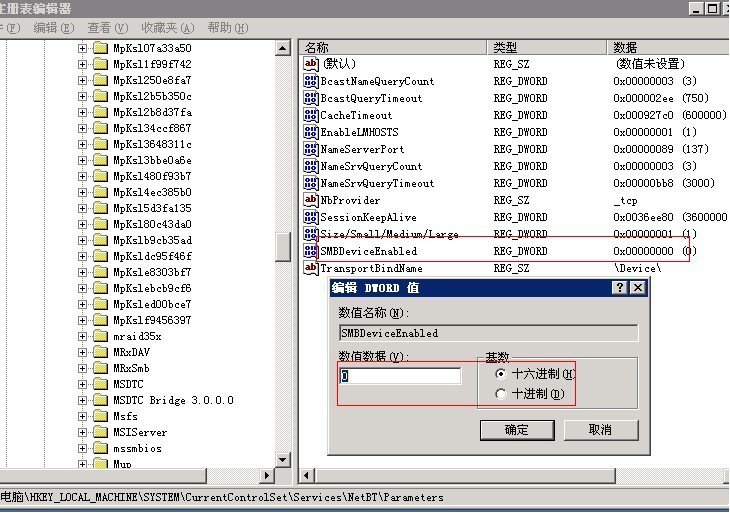Select the 十进制 decimal radio button
Screen dimensions: 730x513
click(501, 394)
